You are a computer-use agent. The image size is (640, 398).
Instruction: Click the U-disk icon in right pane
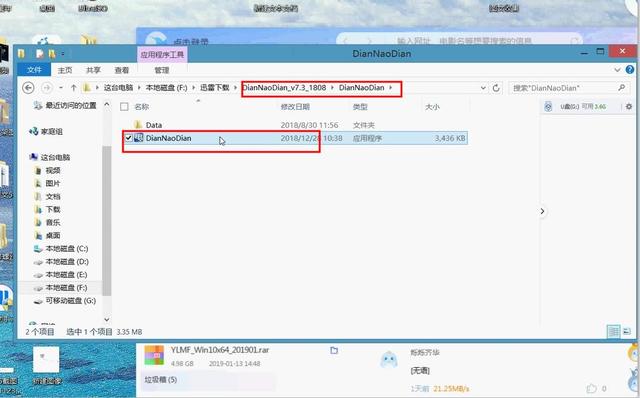pos(548,107)
